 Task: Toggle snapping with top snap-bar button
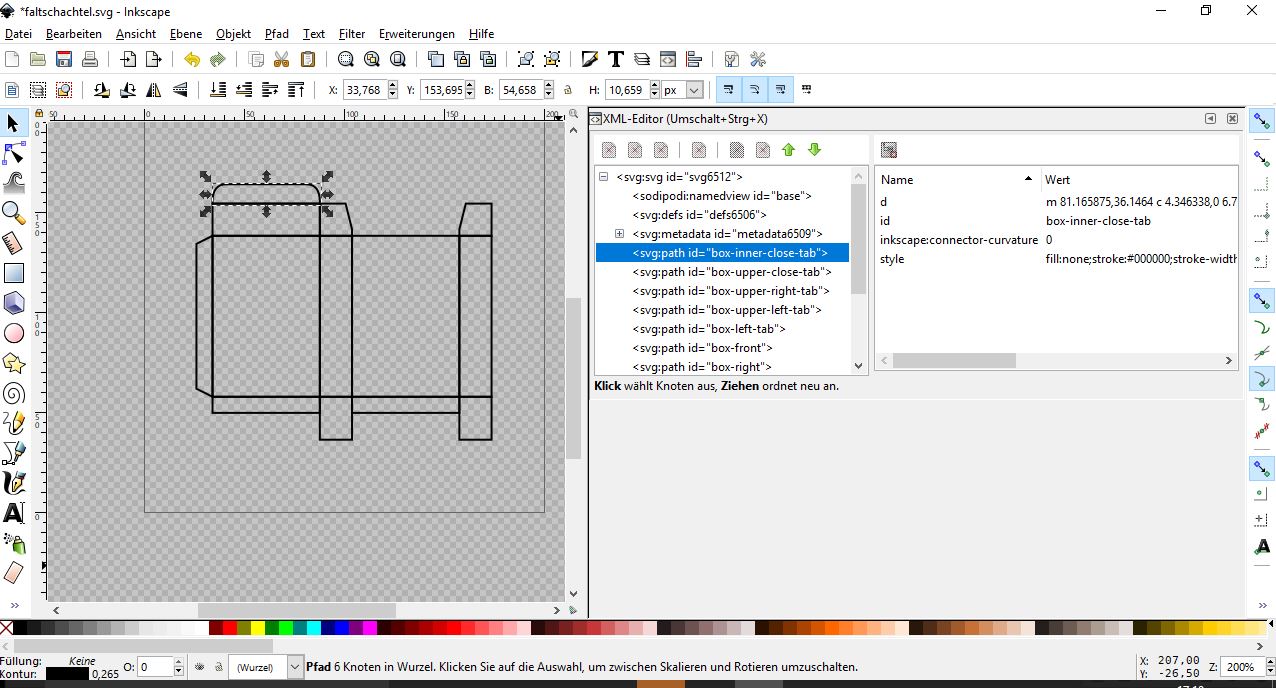(1261, 119)
